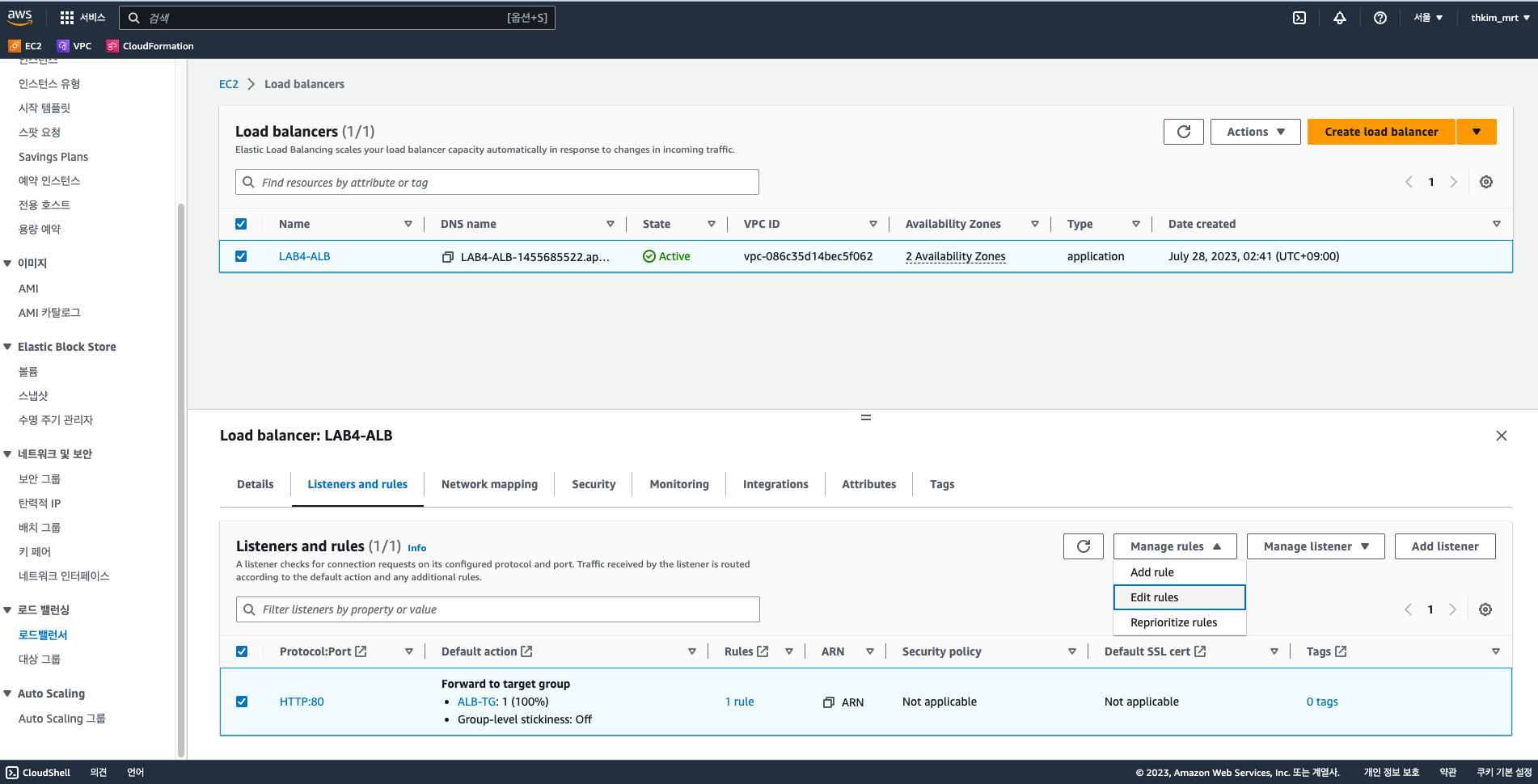The height and width of the screenshot is (784, 1538).
Task: Open the LAB4-ALB name link
Action: pos(305,256)
